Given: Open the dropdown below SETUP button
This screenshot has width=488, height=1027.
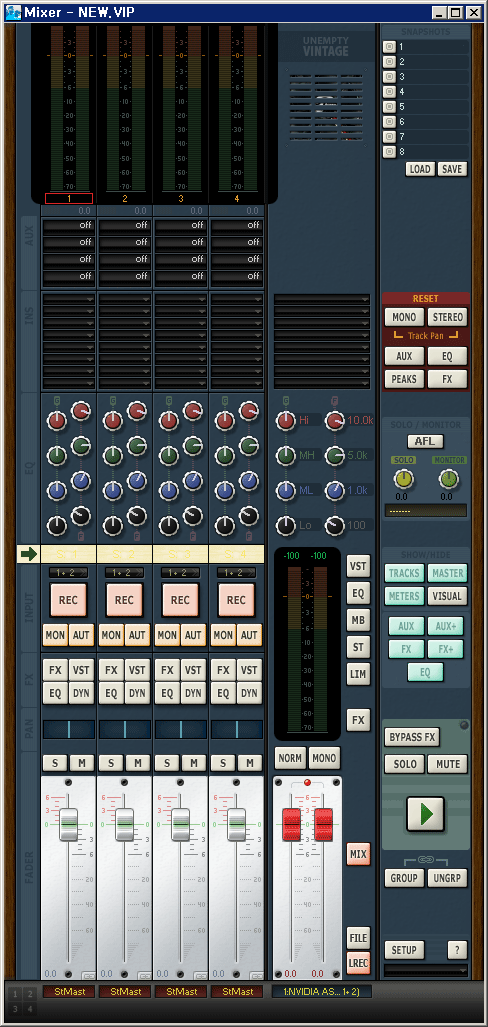Looking at the screenshot, I should 426,970.
